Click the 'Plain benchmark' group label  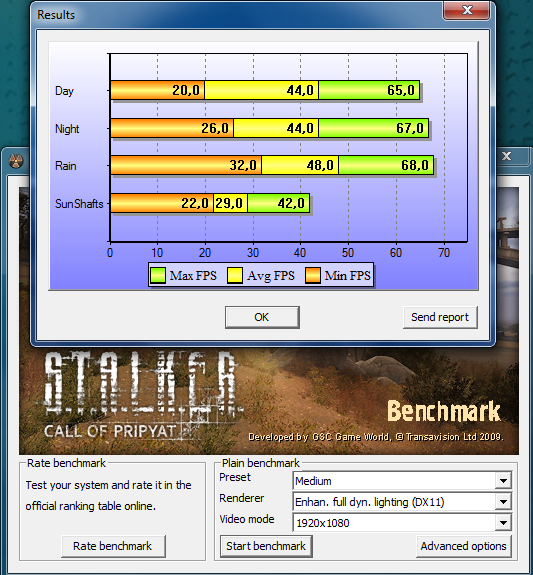(x=261, y=463)
